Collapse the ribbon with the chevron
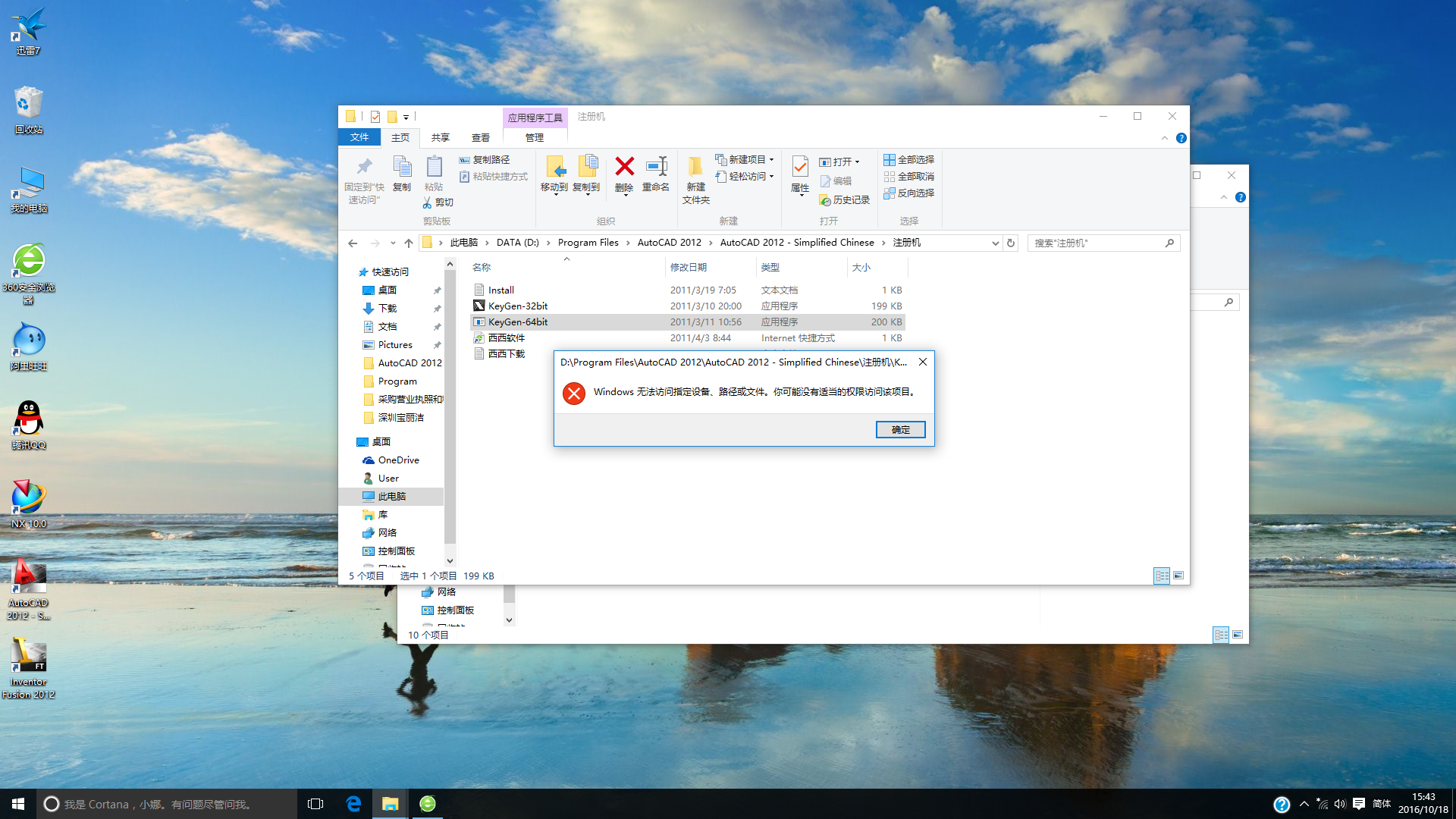This screenshot has width=1456, height=819. pos(1165,138)
